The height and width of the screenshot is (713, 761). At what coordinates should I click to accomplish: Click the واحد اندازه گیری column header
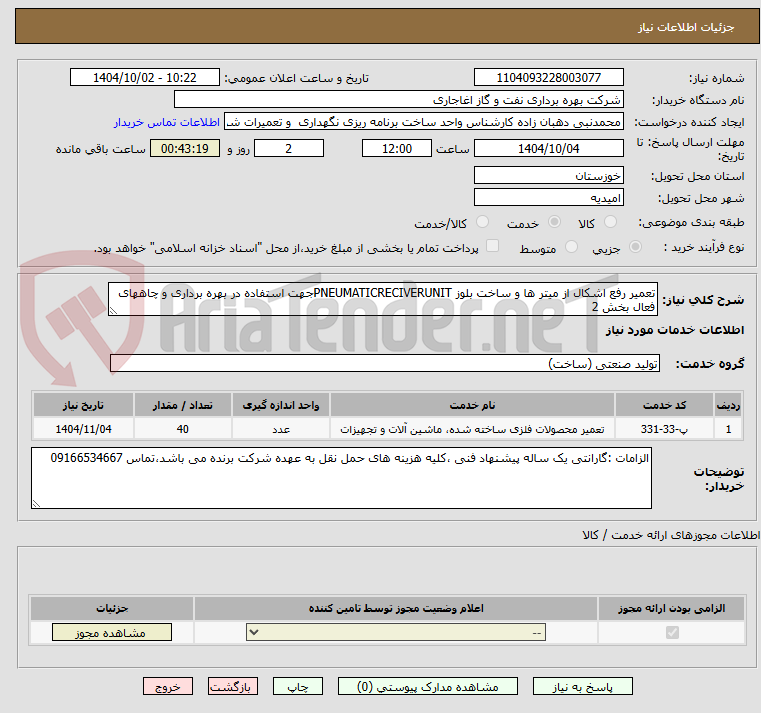(281, 405)
